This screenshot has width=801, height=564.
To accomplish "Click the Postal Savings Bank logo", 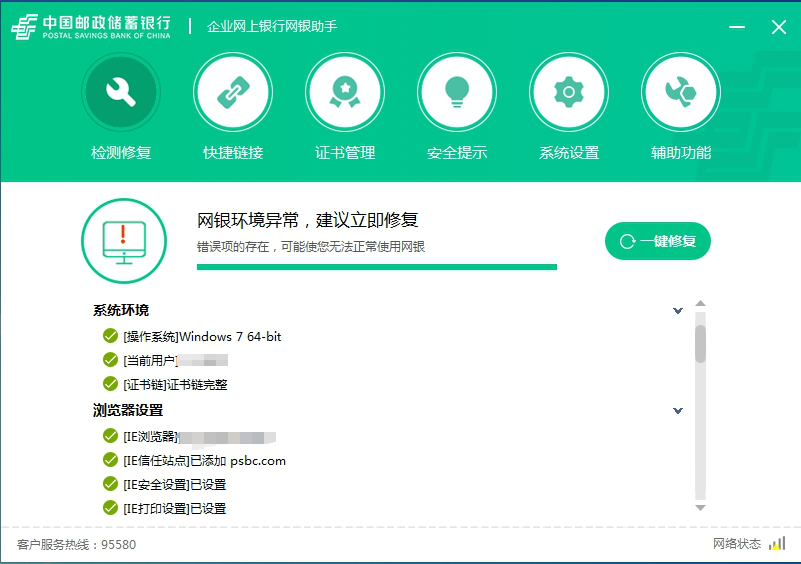I will point(91,27).
